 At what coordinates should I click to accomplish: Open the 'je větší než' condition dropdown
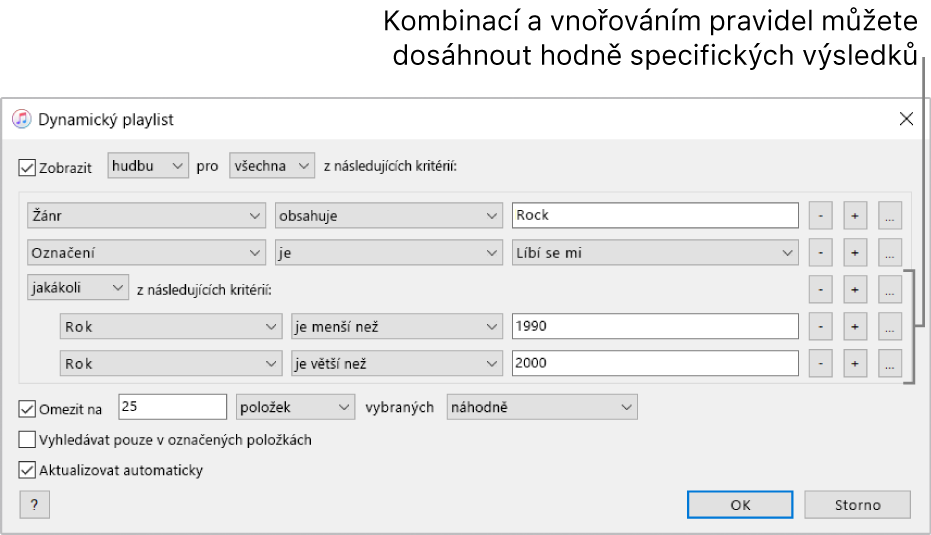coord(397,363)
